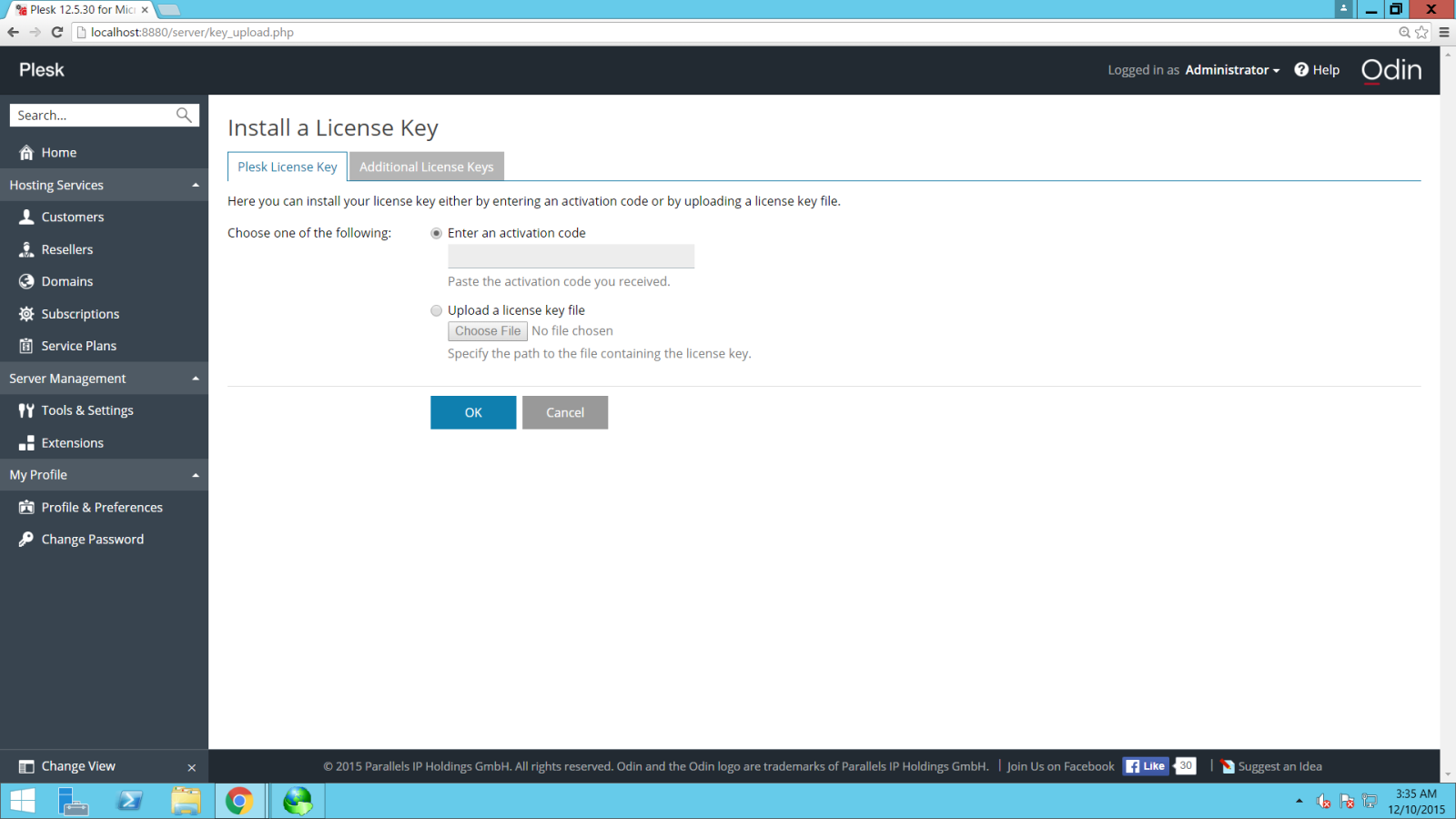Click the Cancel button
Viewport: 1456px width, 819px height.
click(x=565, y=412)
